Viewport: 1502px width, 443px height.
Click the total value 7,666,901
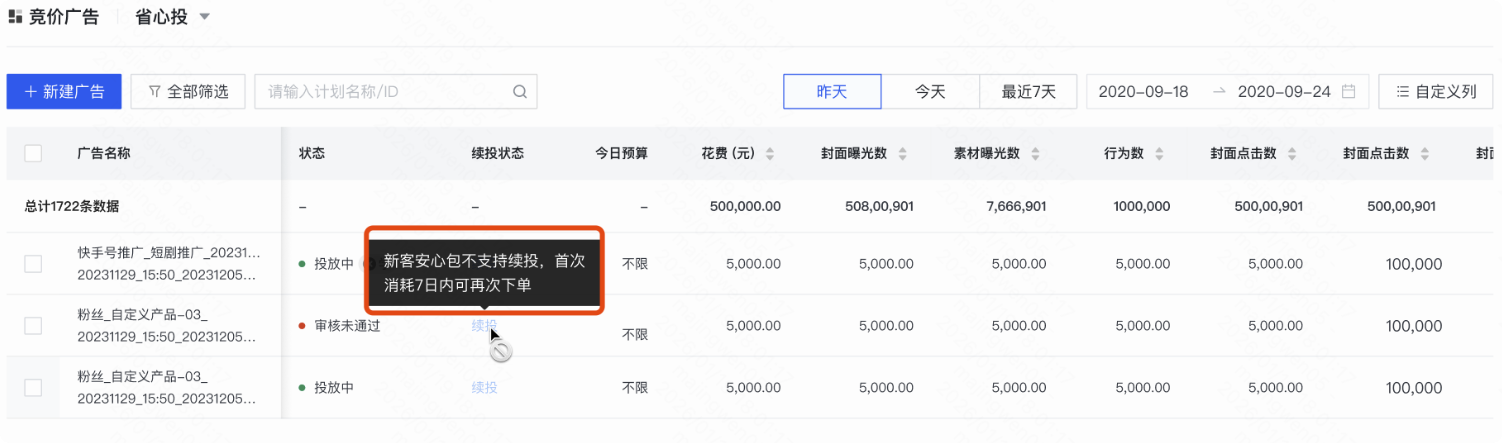tap(1016, 206)
